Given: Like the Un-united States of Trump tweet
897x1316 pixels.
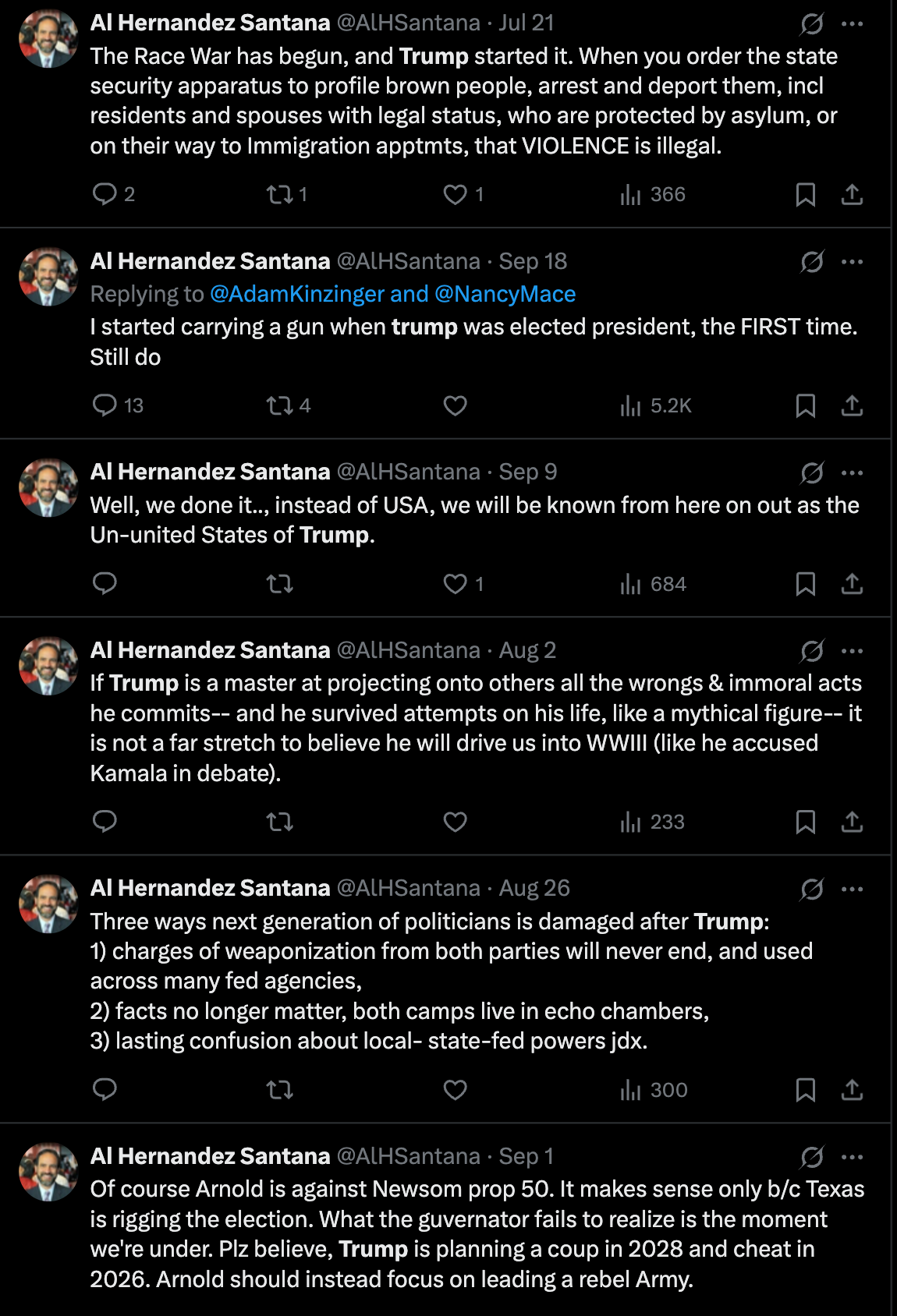Looking at the screenshot, I should pyautogui.click(x=455, y=584).
